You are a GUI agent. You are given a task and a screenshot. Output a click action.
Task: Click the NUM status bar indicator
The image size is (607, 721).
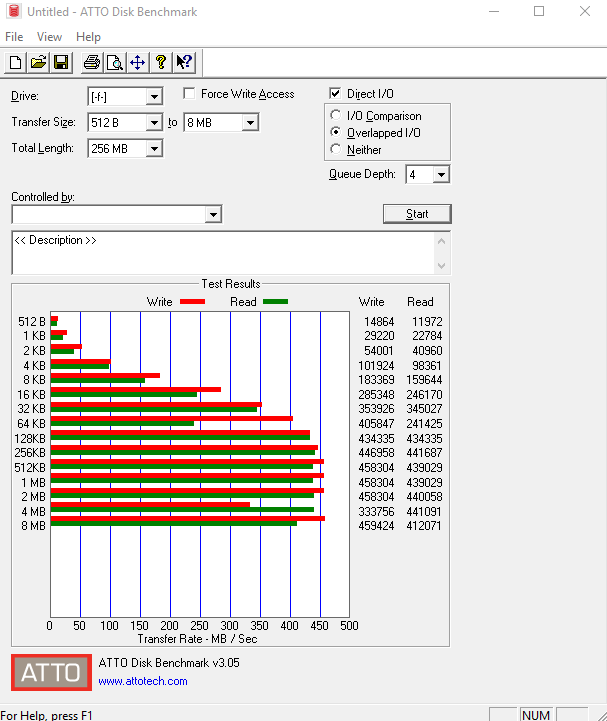[536, 715]
